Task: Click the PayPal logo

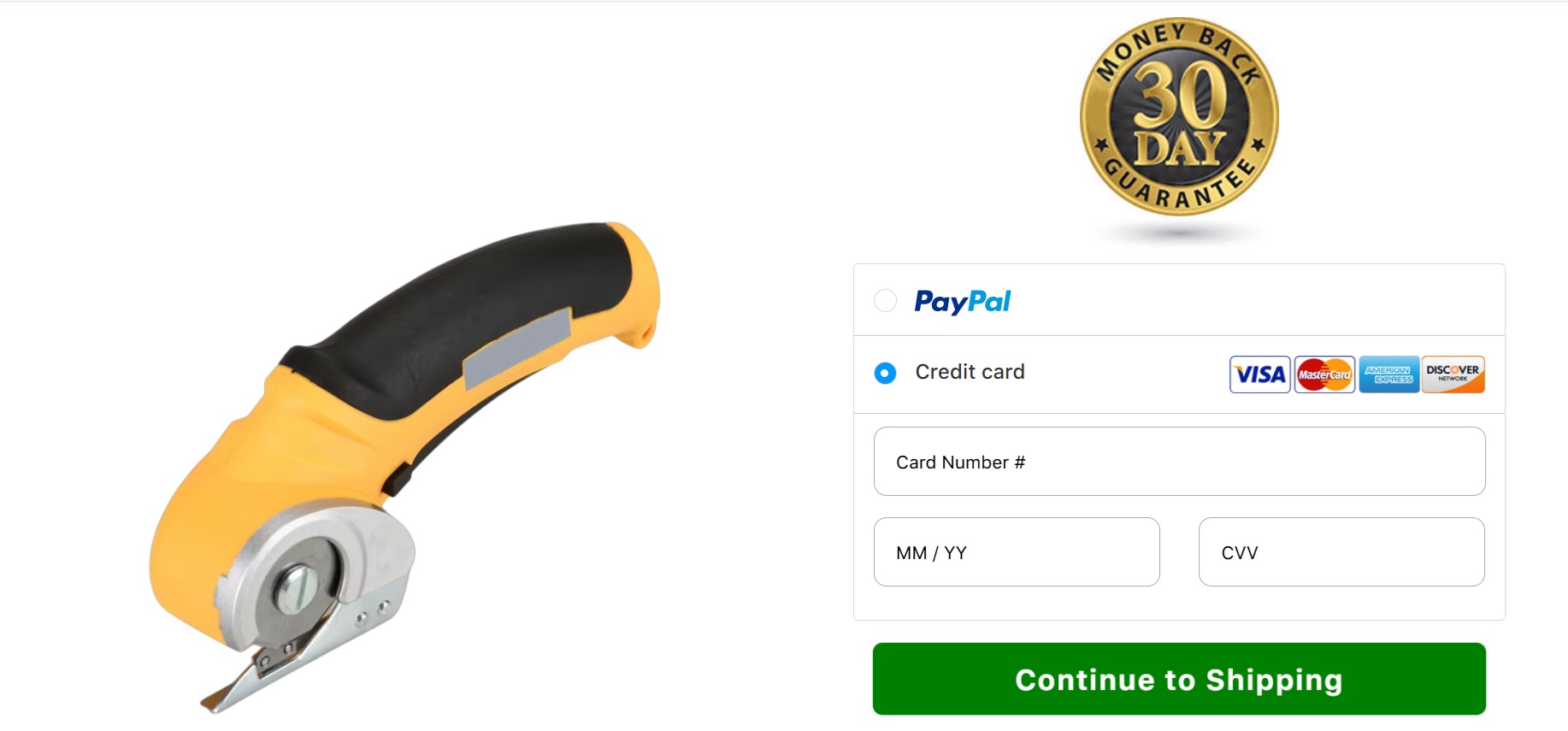Action: pos(962,302)
